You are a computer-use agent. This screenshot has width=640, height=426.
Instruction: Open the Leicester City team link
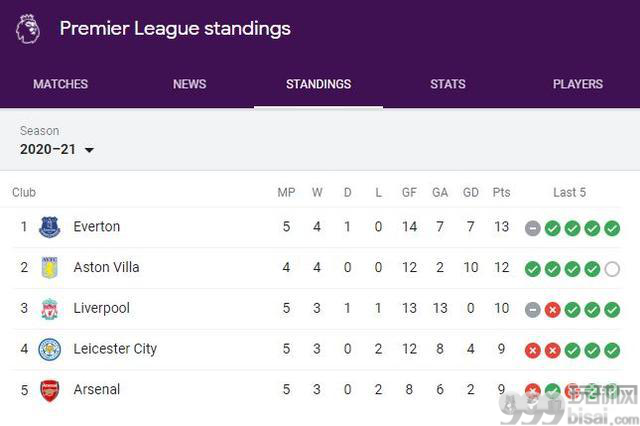115,349
